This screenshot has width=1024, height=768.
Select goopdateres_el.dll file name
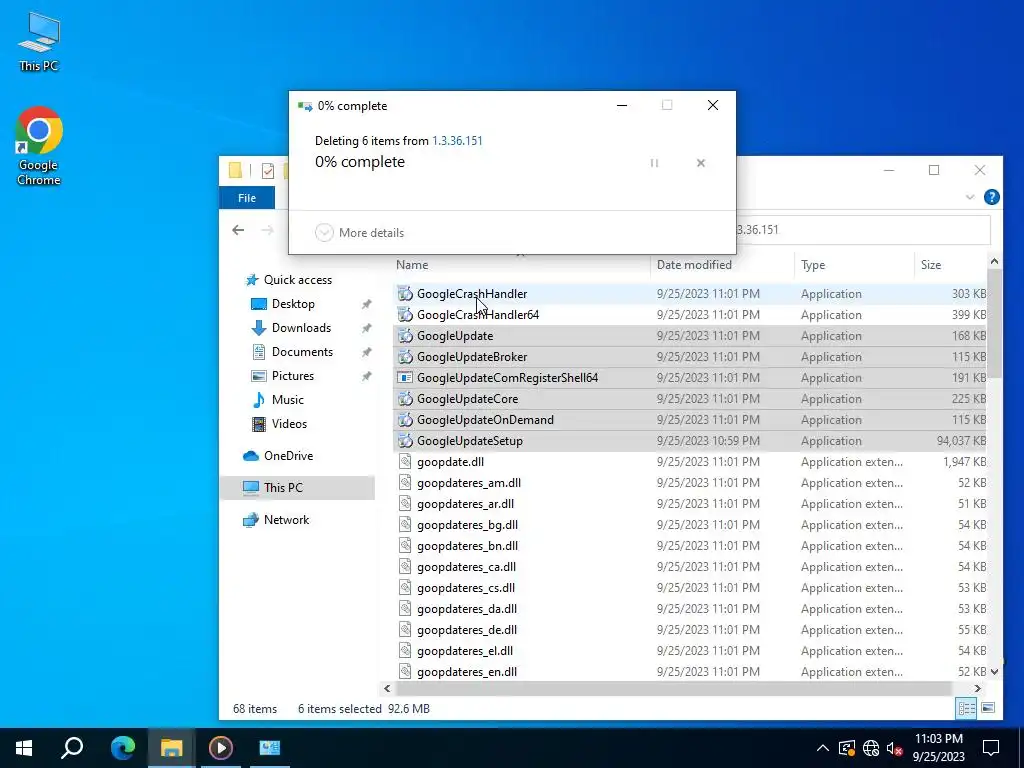(465, 650)
